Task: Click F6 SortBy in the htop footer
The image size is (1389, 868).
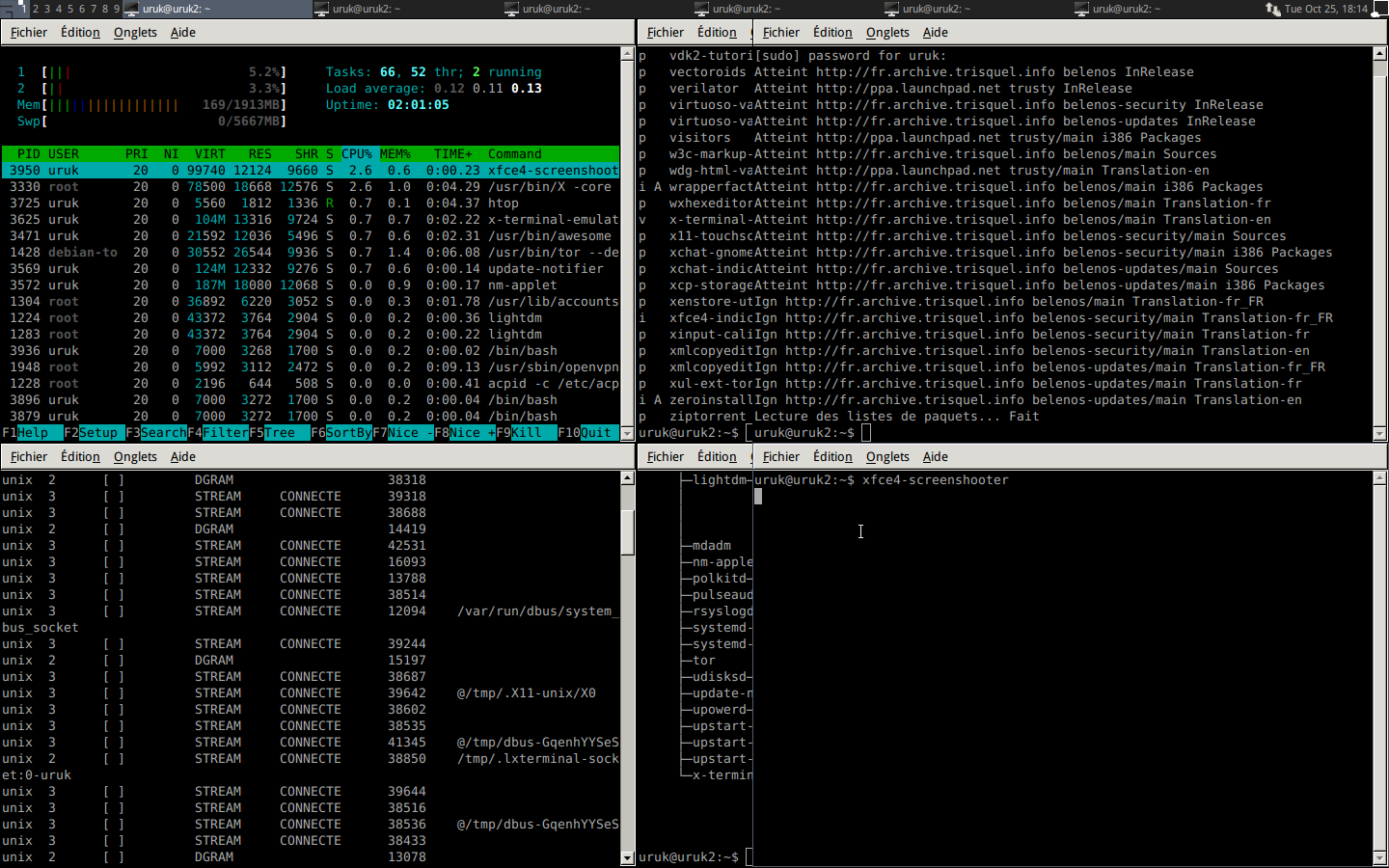Action: point(341,432)
